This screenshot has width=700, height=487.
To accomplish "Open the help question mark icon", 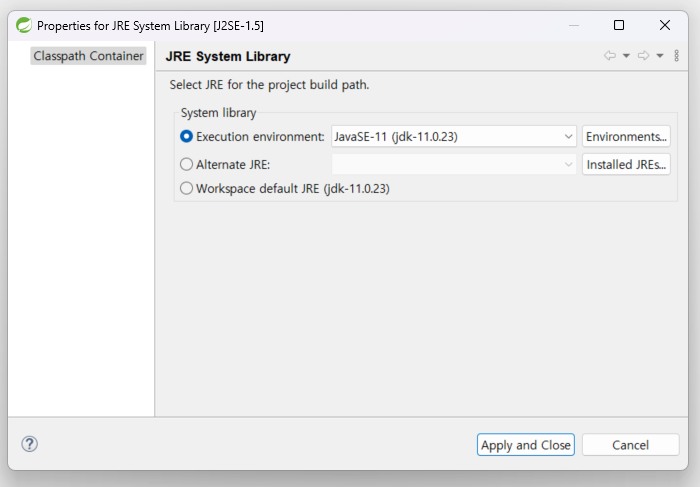I will (29, 444).
